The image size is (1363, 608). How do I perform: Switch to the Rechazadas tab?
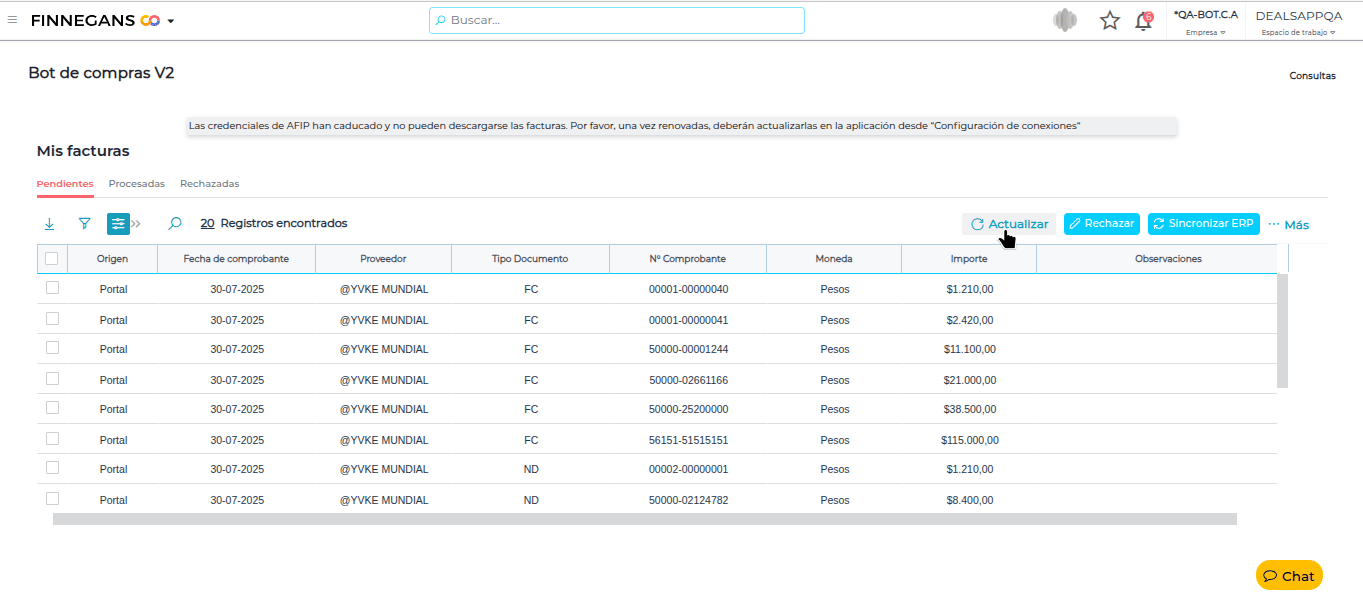pos(210,184)
